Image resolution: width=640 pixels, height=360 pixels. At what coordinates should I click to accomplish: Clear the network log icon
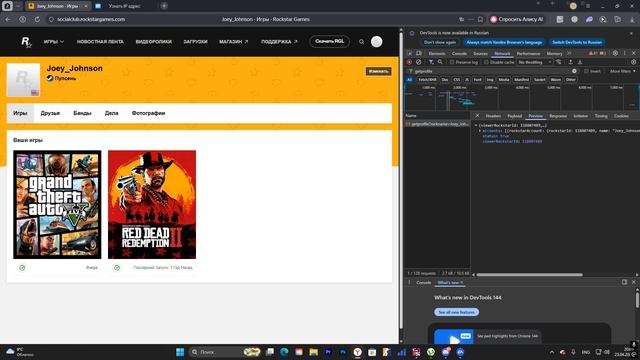click(418, 62)
